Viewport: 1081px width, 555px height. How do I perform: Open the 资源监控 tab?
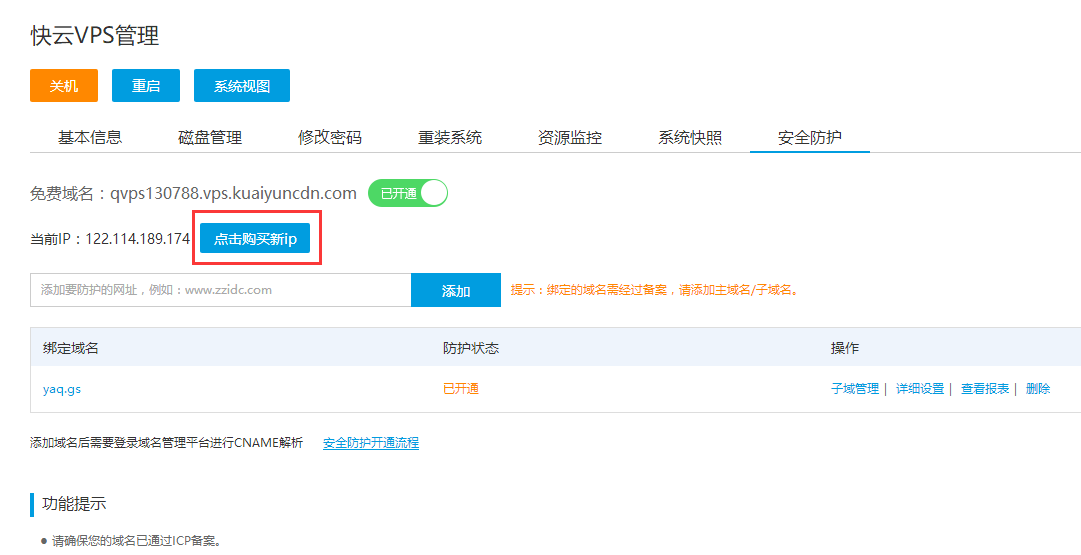click(570, 138)
